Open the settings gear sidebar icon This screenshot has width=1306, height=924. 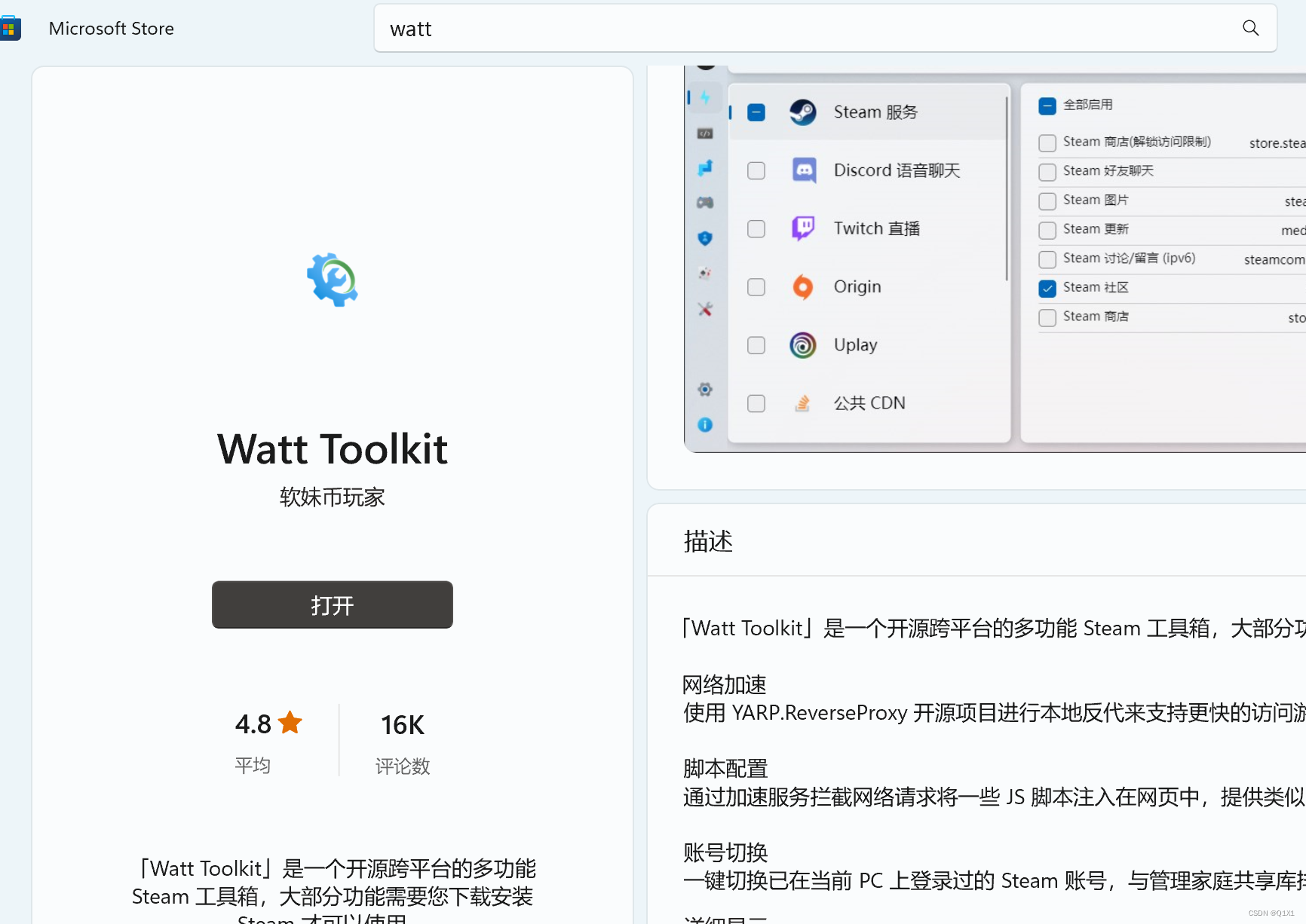pyautogui.click(x=705, y=390)
